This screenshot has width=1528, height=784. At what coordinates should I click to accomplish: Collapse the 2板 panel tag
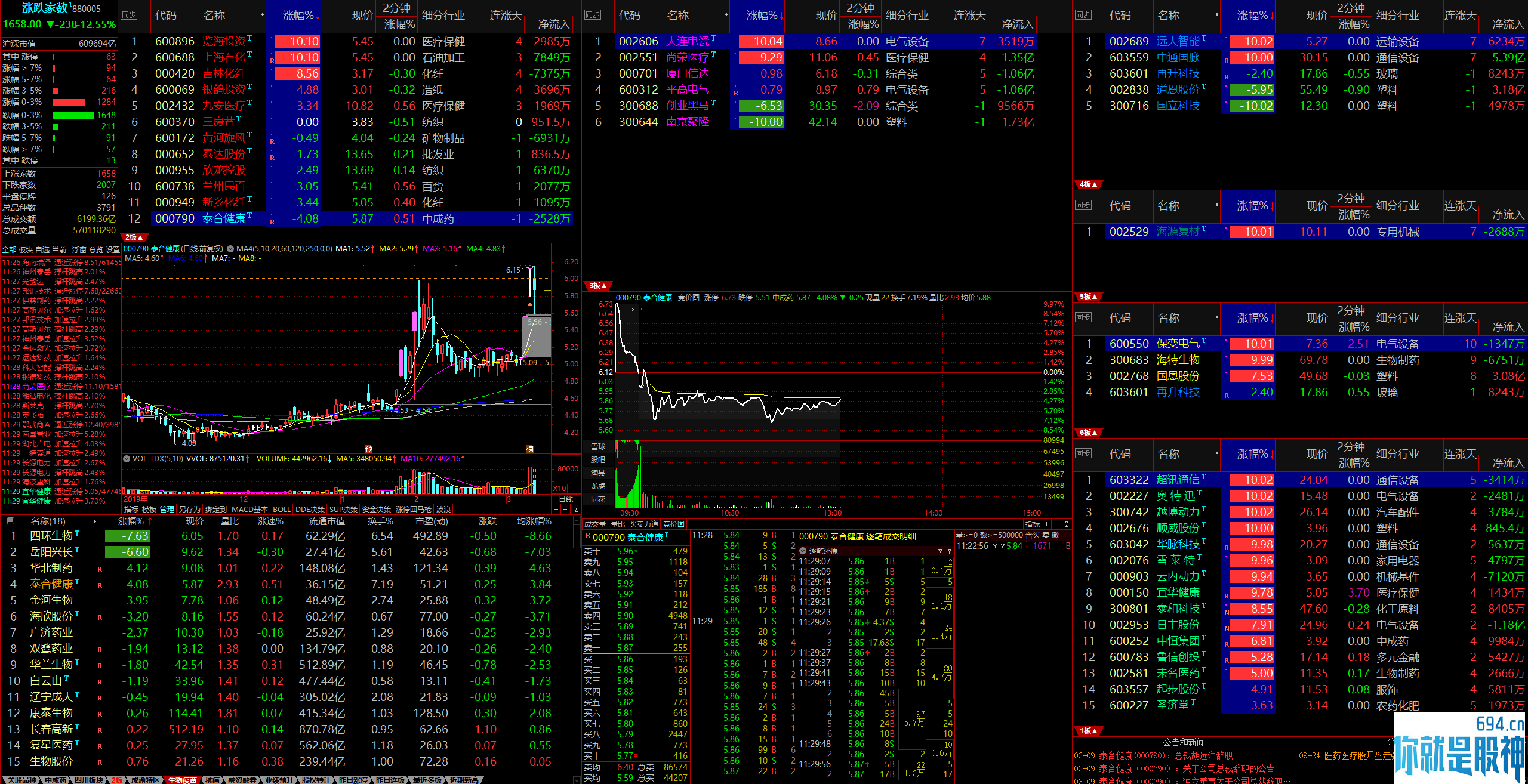134,237
